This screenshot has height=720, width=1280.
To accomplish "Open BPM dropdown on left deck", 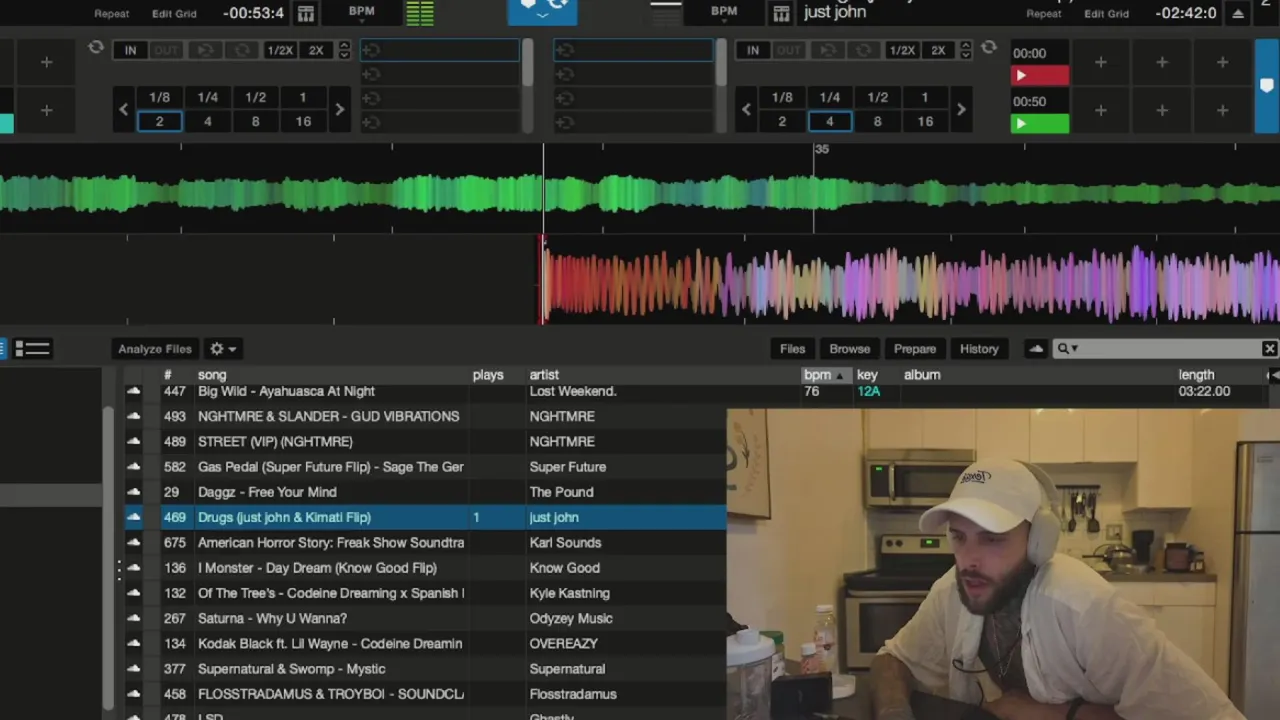I will 361,13.
